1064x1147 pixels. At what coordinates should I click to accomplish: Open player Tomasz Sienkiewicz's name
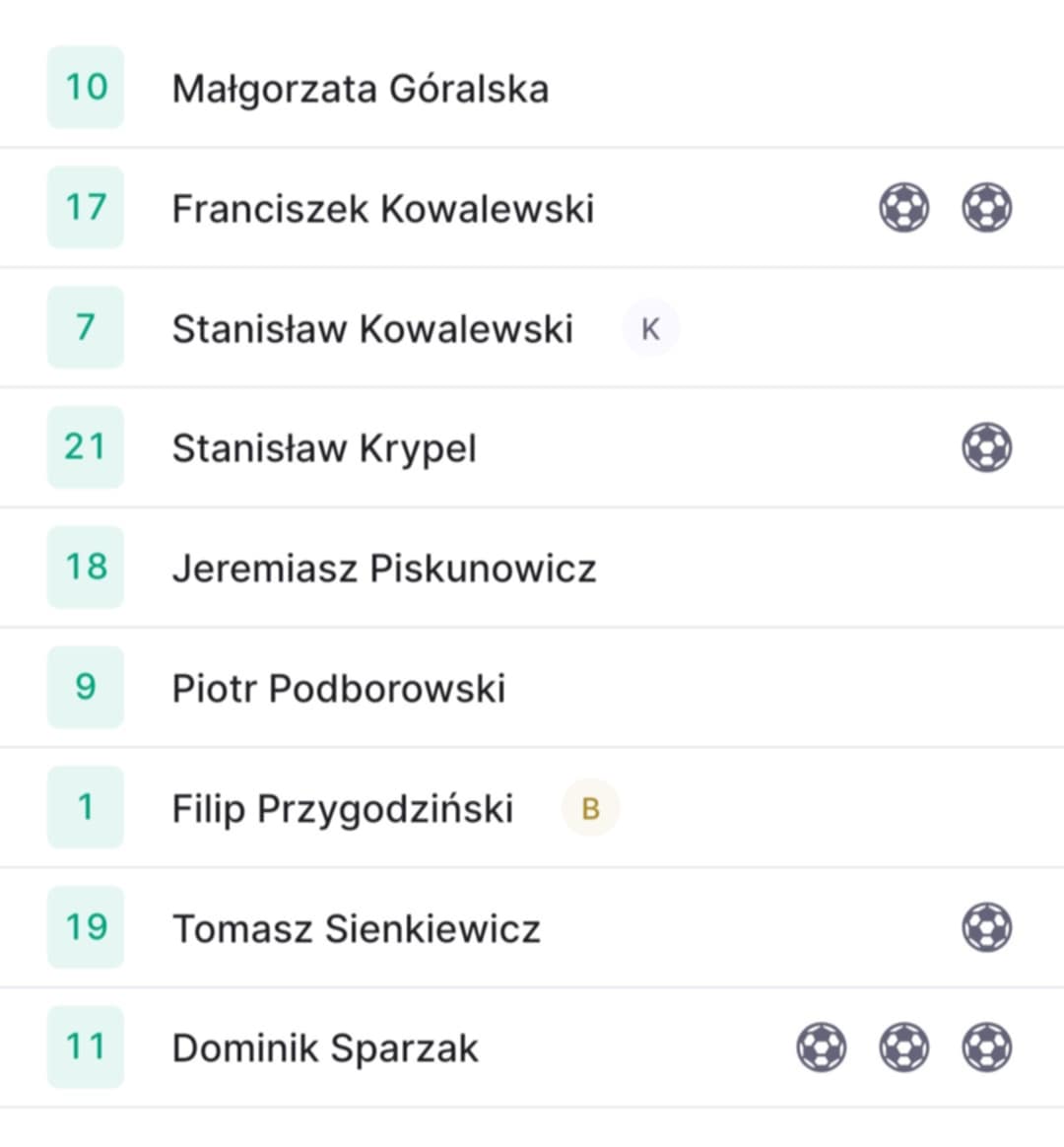pyautogui.click(x=356, y=928)
